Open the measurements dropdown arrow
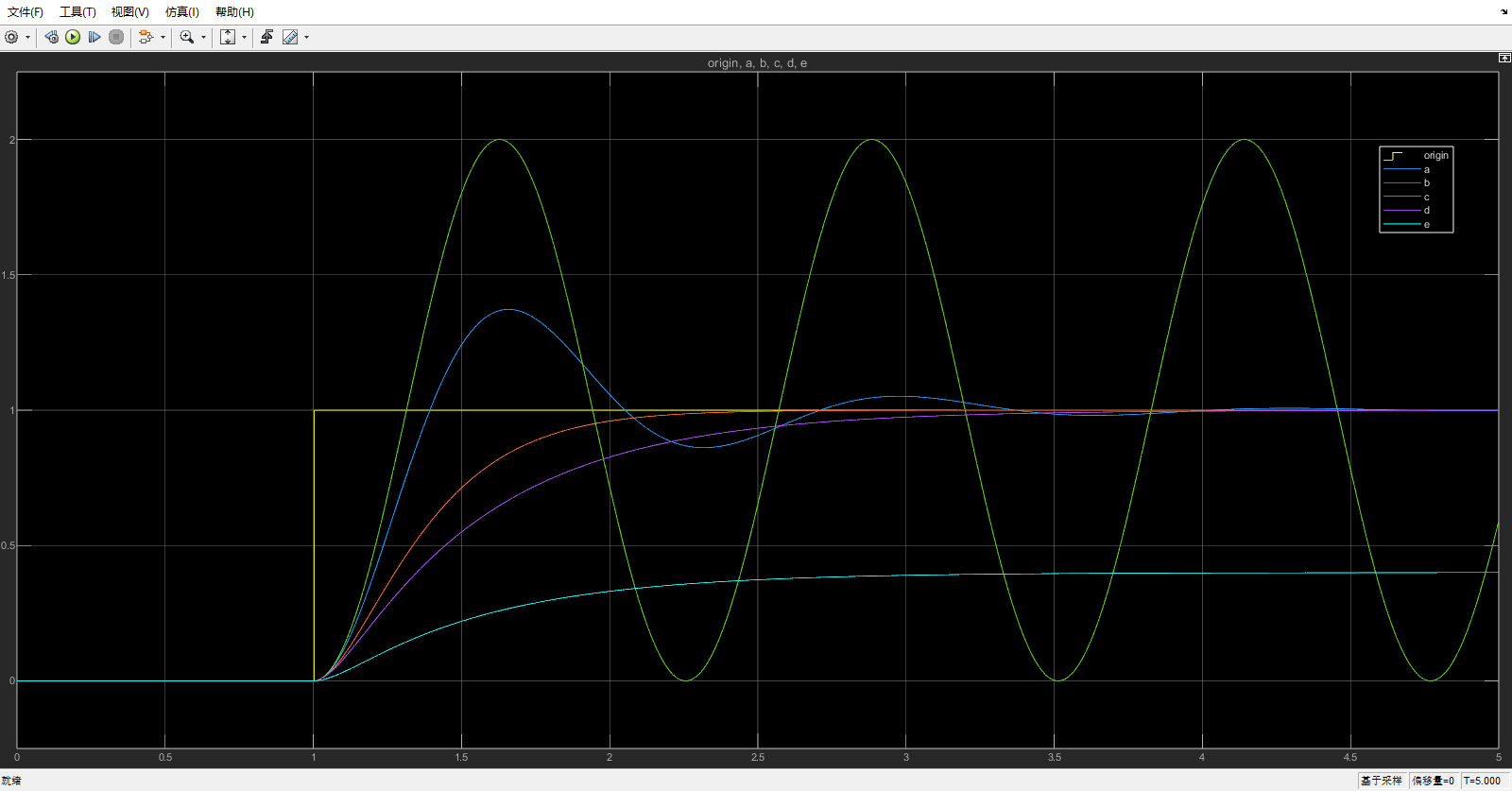Screen dimensions: 1512x791 [306, 38]
